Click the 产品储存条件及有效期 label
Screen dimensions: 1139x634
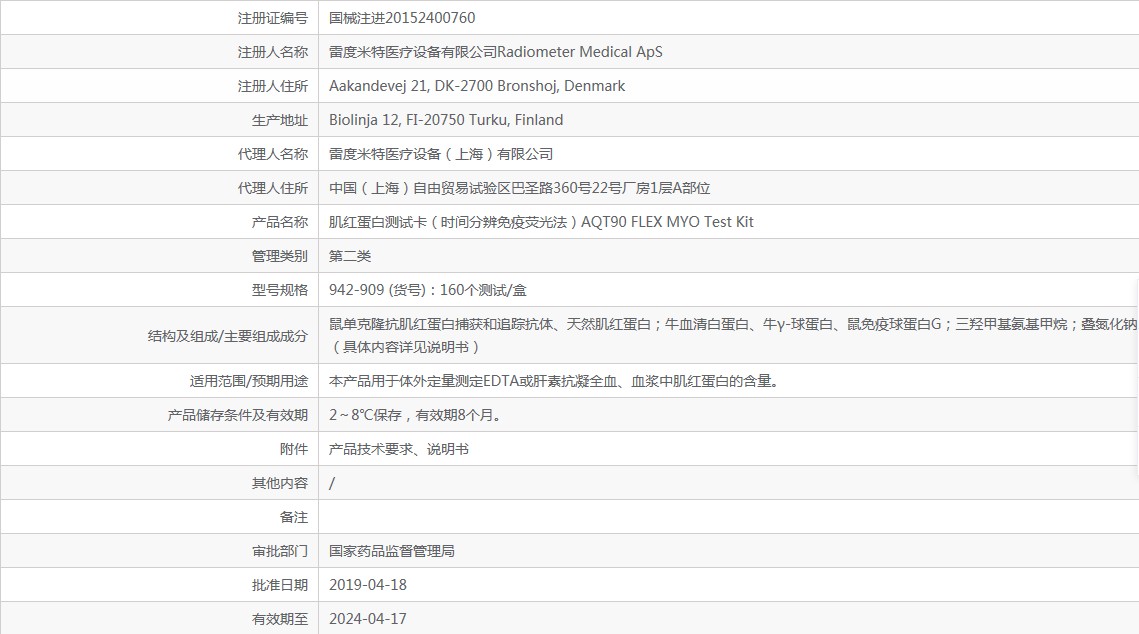(238, 415)
